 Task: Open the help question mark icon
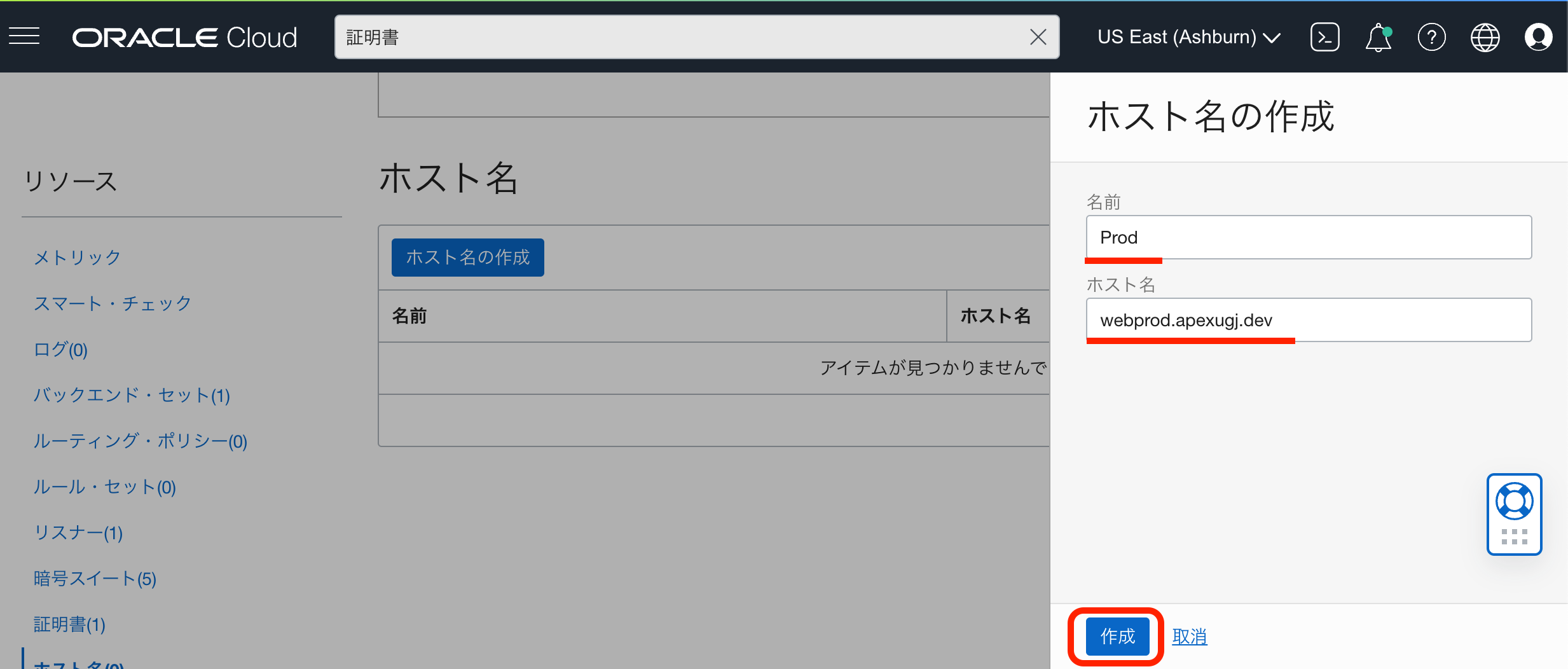coord(1432,37)
